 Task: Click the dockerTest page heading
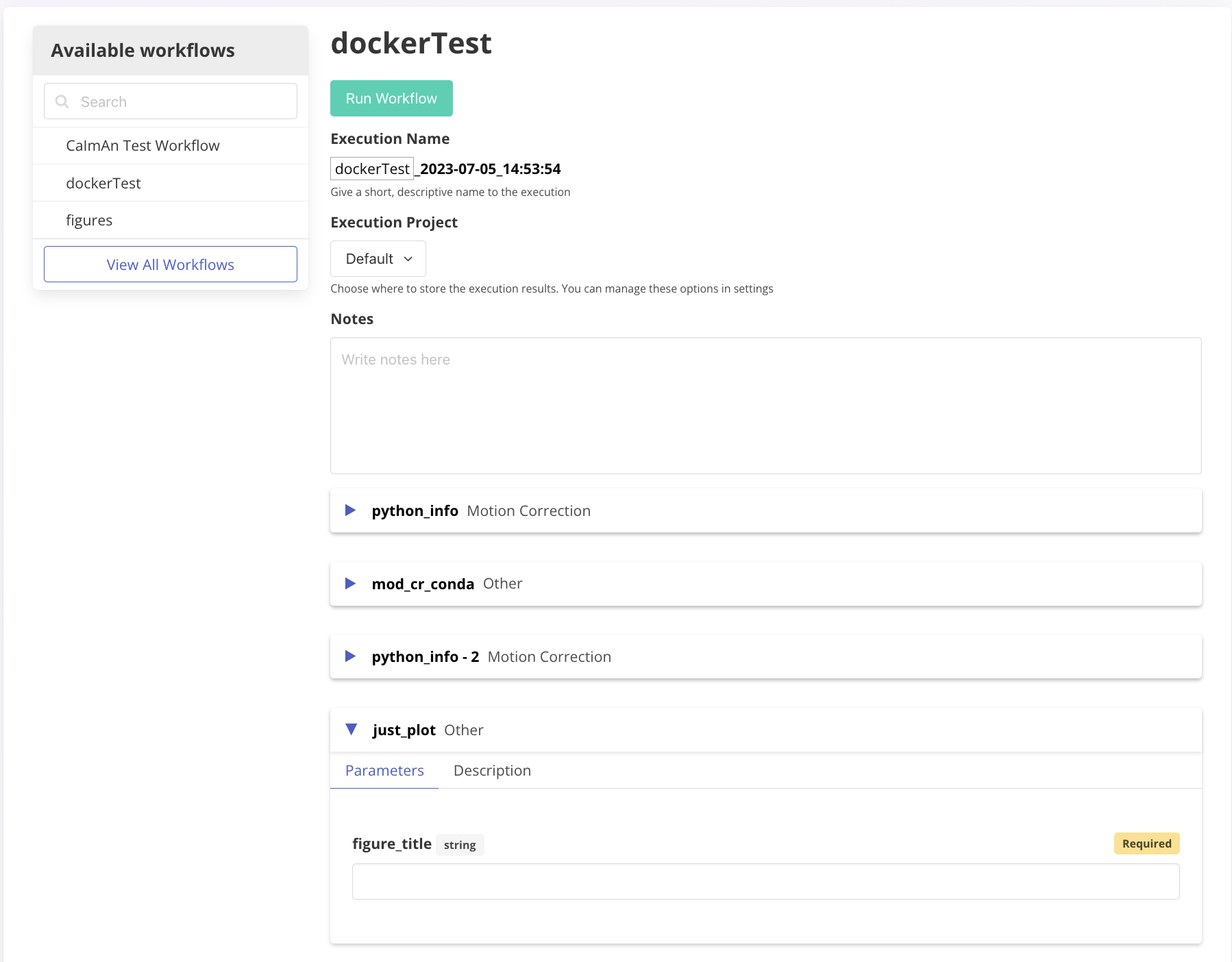pos(411,43)
